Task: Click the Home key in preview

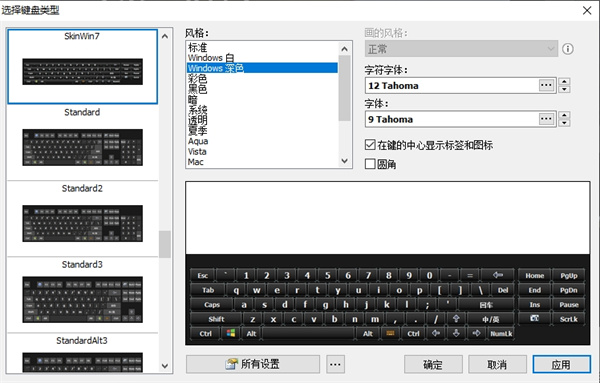Action: pos(535,275)
